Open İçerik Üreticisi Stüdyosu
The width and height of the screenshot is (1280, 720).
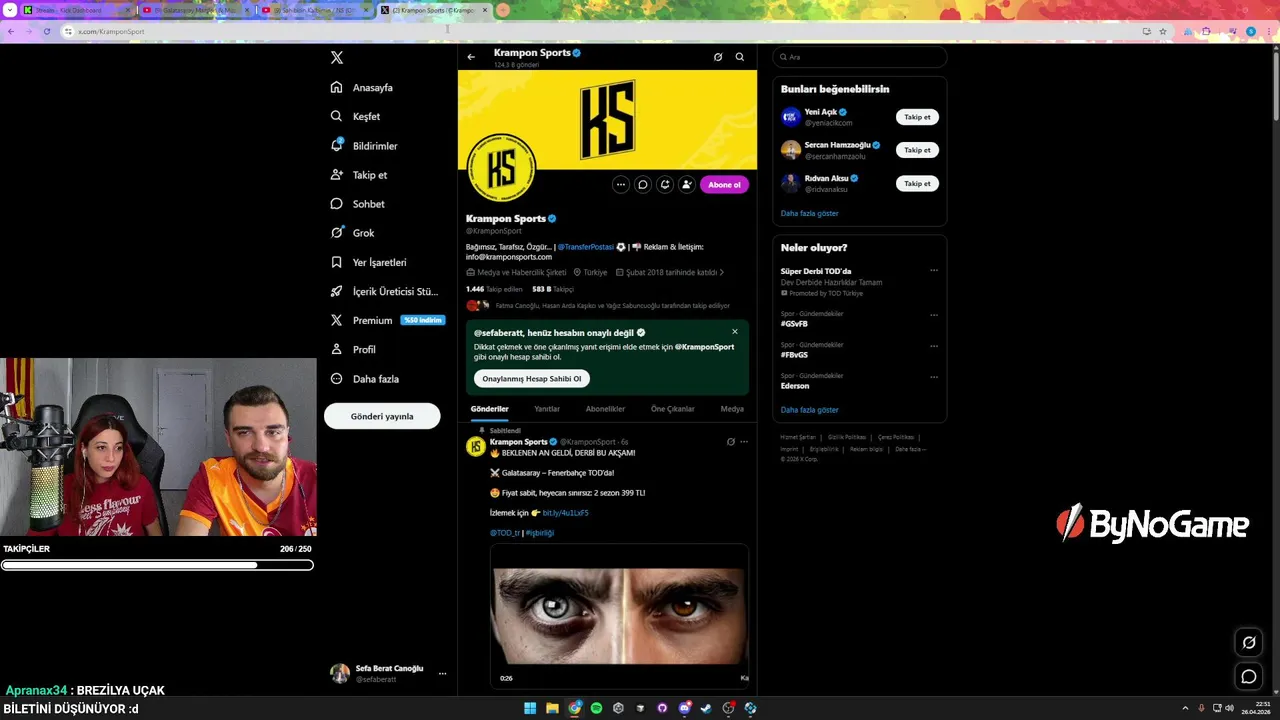[384, 291]
